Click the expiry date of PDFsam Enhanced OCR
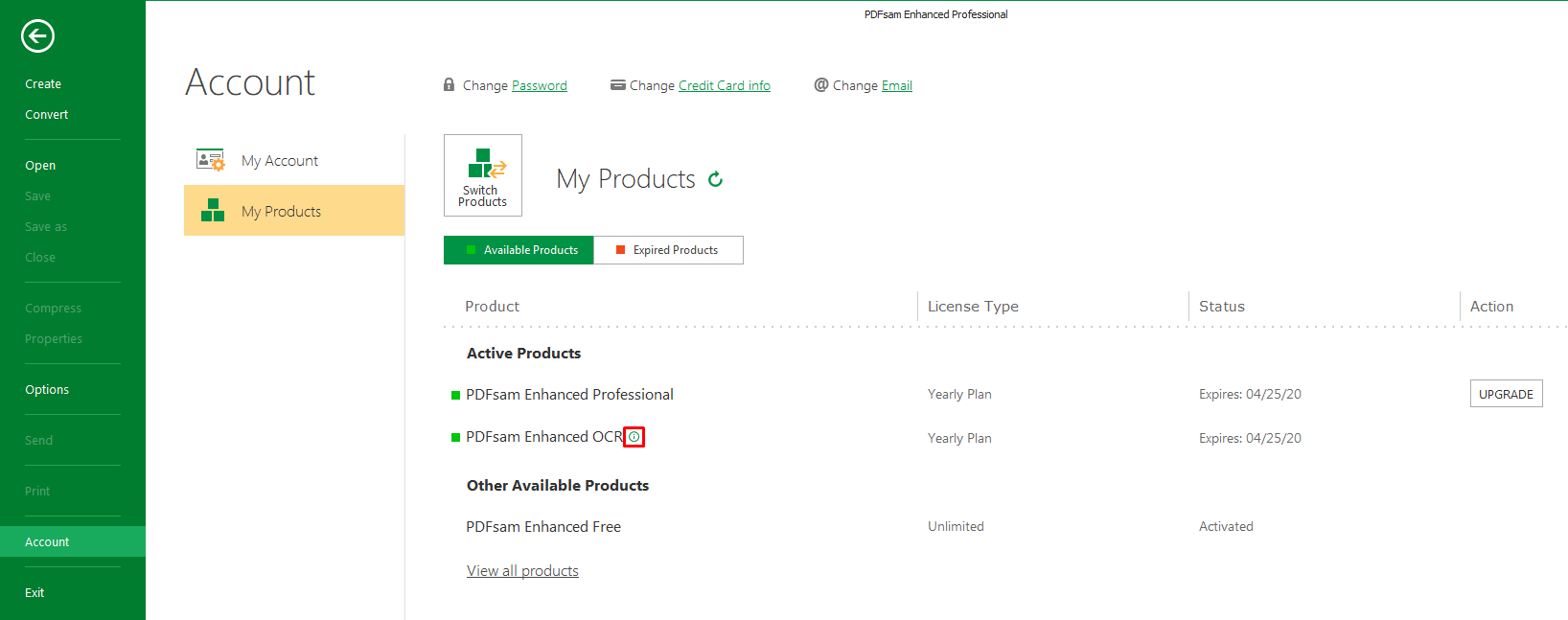Image resolution: width=1568 pixels, height=620 pixels. coord(1250,439)
